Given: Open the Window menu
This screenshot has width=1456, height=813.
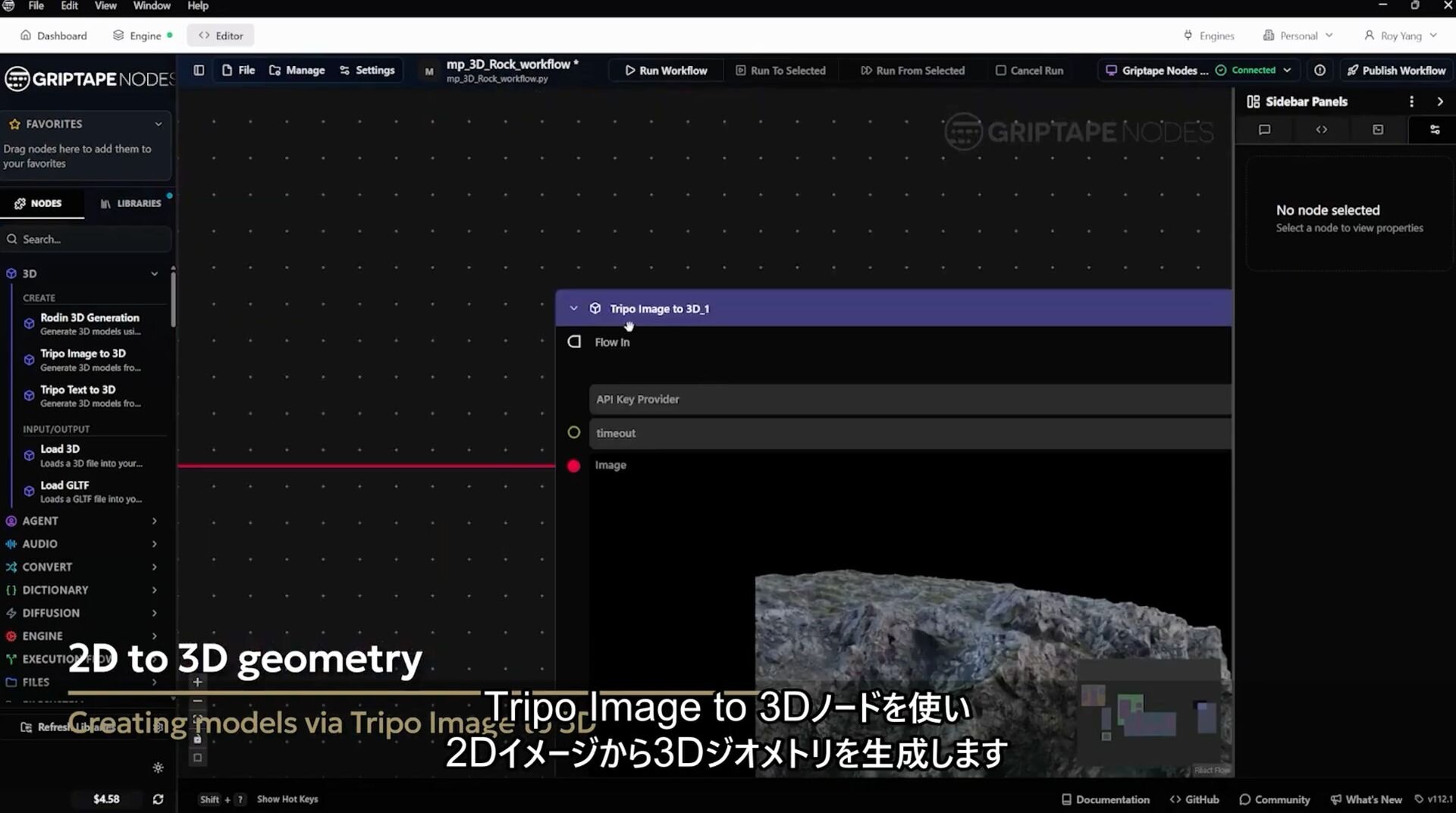Looking at the screenshot, I should tap(152, 6).
